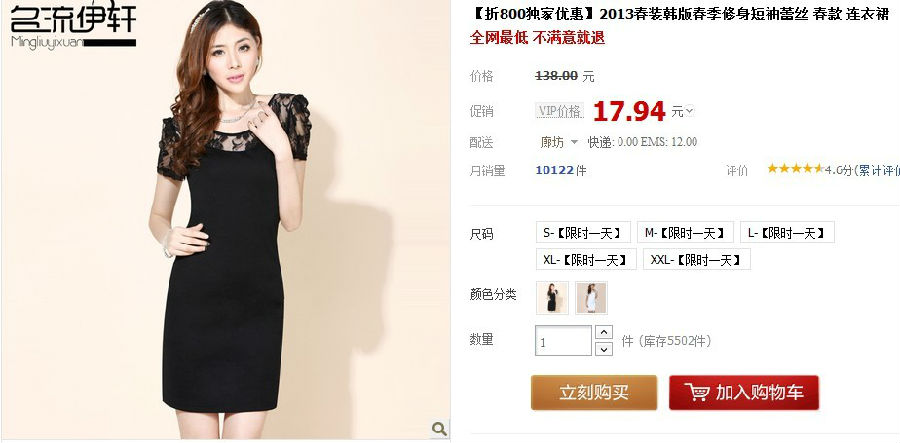900x443 pixels.
Task: Click the quantity input field
Action: point(564,341)
